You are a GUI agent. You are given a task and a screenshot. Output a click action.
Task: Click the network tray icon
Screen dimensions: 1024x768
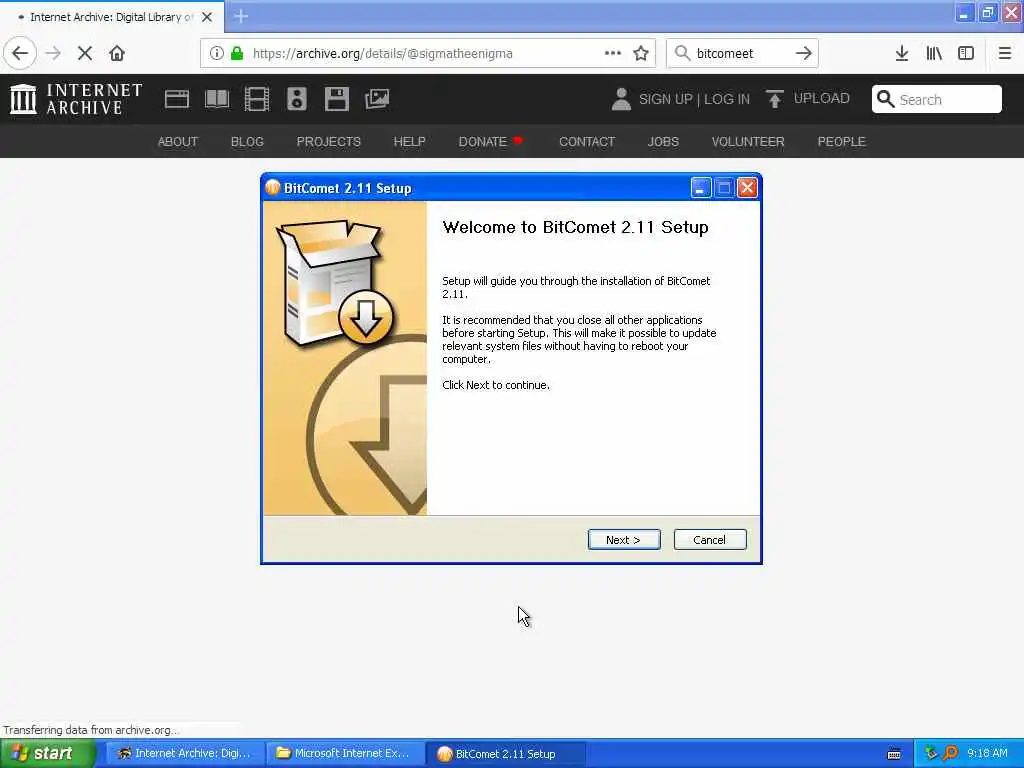coord(931,753)
